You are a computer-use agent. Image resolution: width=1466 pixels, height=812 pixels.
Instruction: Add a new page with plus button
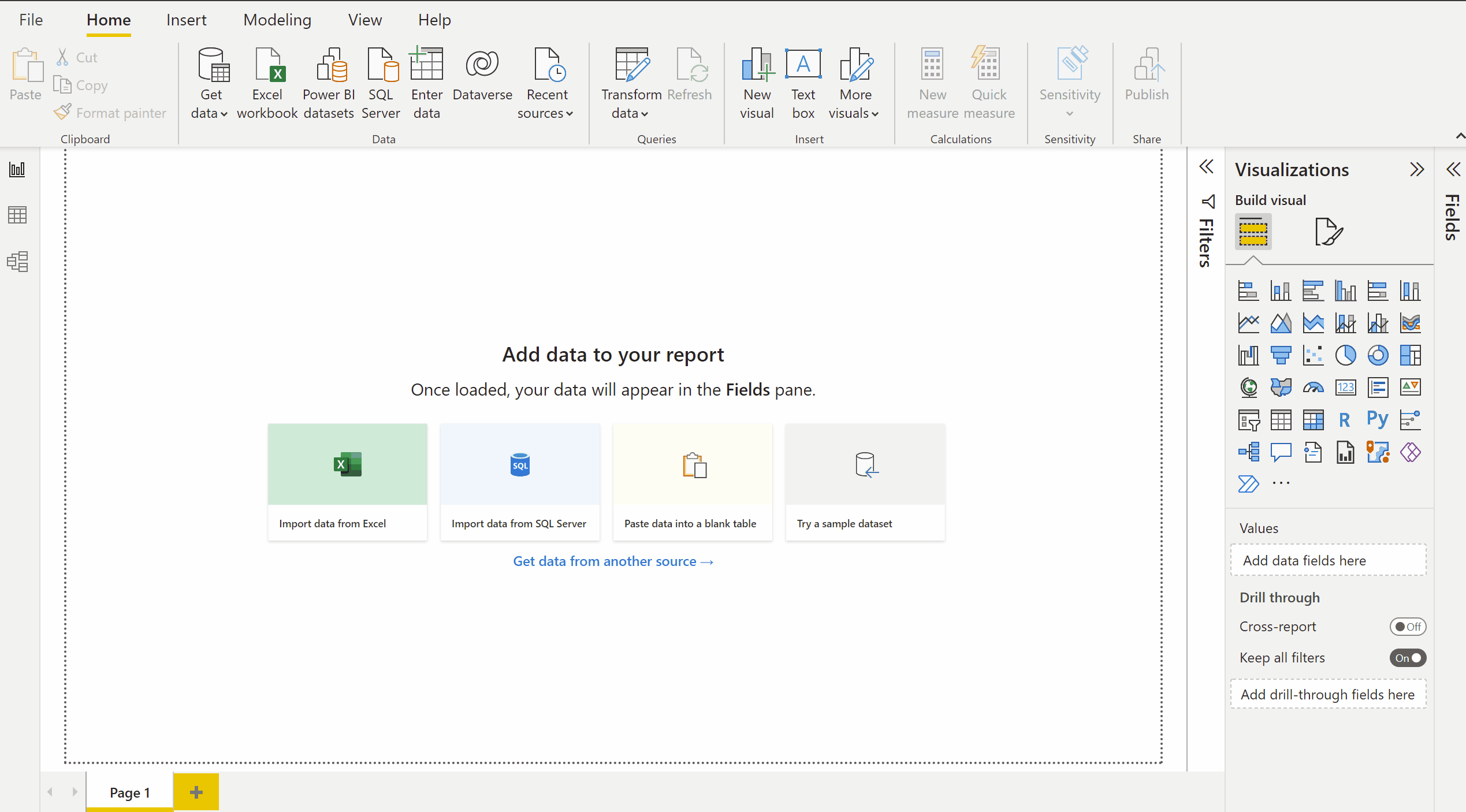pos(196,792)
